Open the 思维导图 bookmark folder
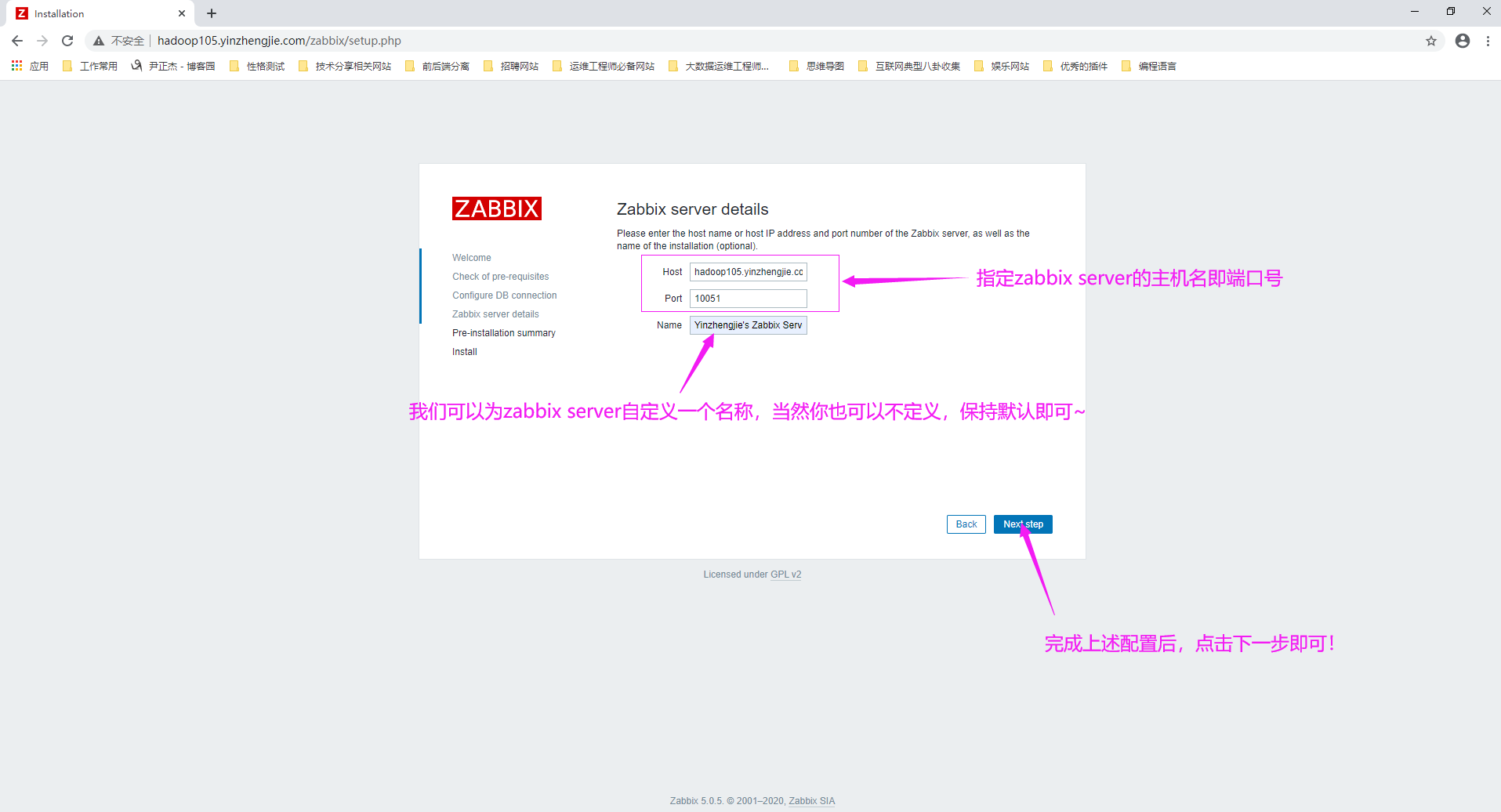Image resolution: width=1501 pixels, height=812 pixels. point(817,66)
